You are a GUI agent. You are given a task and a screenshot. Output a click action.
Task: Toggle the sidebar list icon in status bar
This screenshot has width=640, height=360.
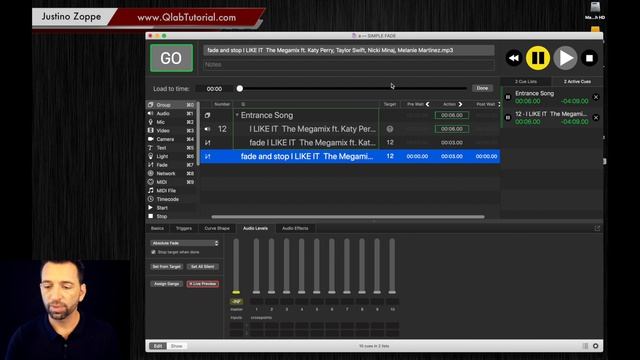tap(585, 346)
